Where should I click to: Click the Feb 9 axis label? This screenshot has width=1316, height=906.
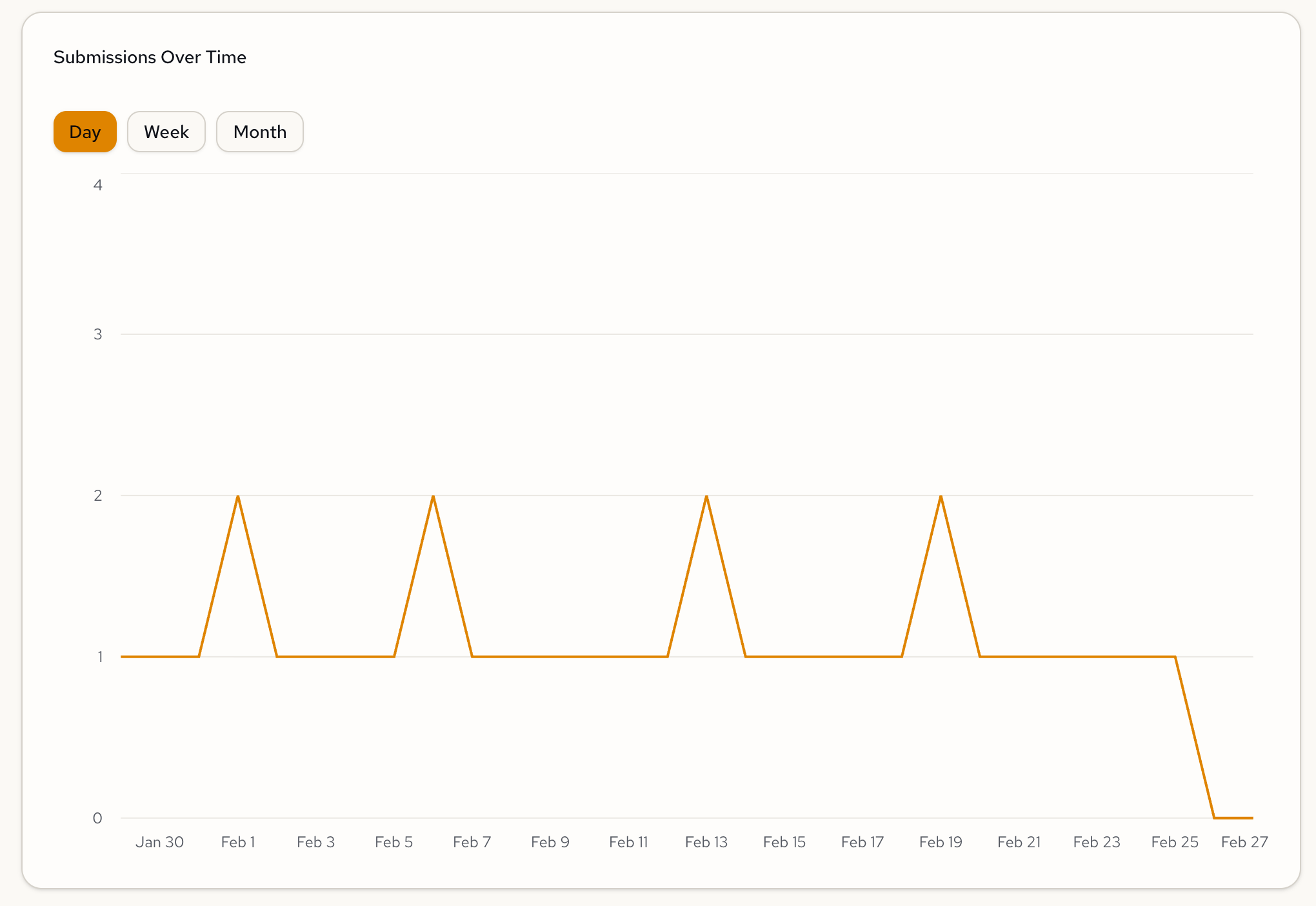coord(550,842)
